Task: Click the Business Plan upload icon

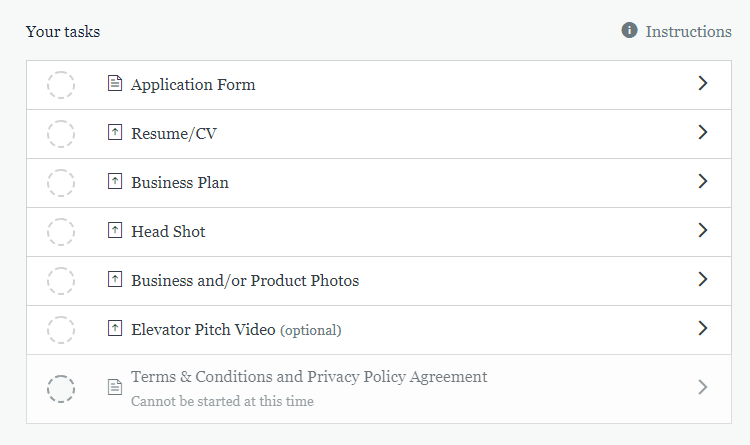Action: click(115, 181)
